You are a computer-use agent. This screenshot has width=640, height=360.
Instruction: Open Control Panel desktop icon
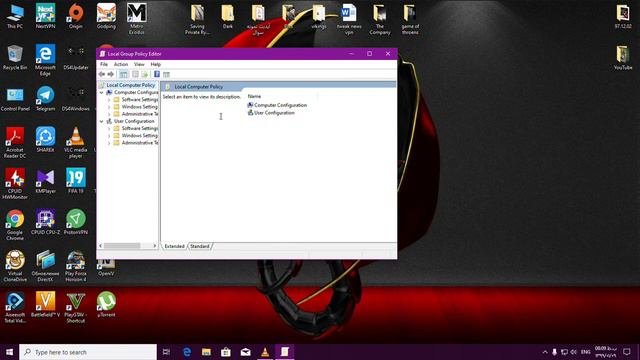[x=15, y=99]
